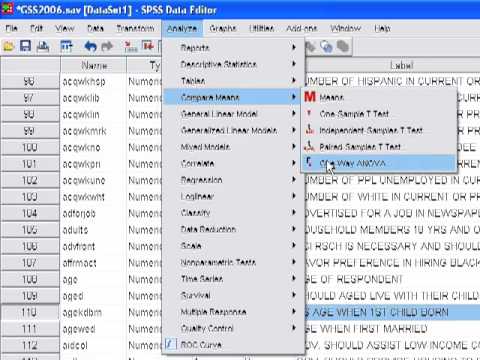Click label 'AGE OF RESPONDENT' cell
The height and width of the screenshot is (360, 480).
tap(392, 279)
